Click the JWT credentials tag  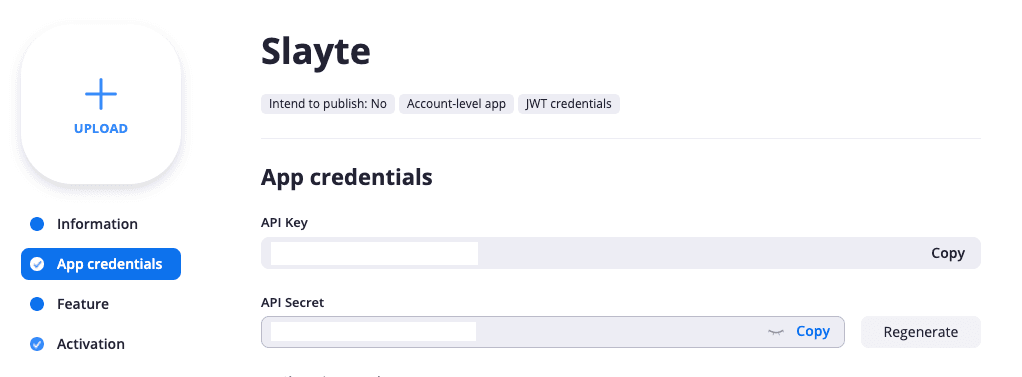tap(569, 104)
